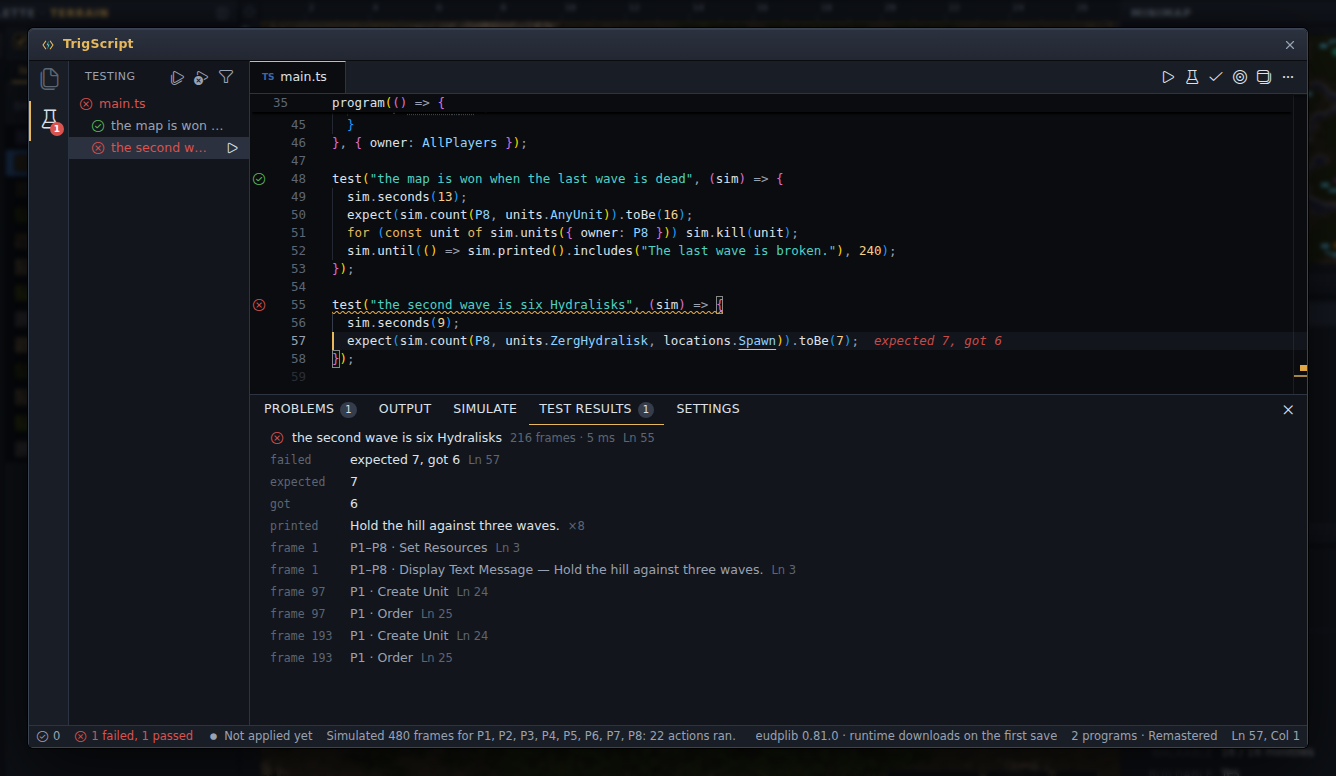Click 'Ln 3' on the Set Resources row

pos(508,548)
